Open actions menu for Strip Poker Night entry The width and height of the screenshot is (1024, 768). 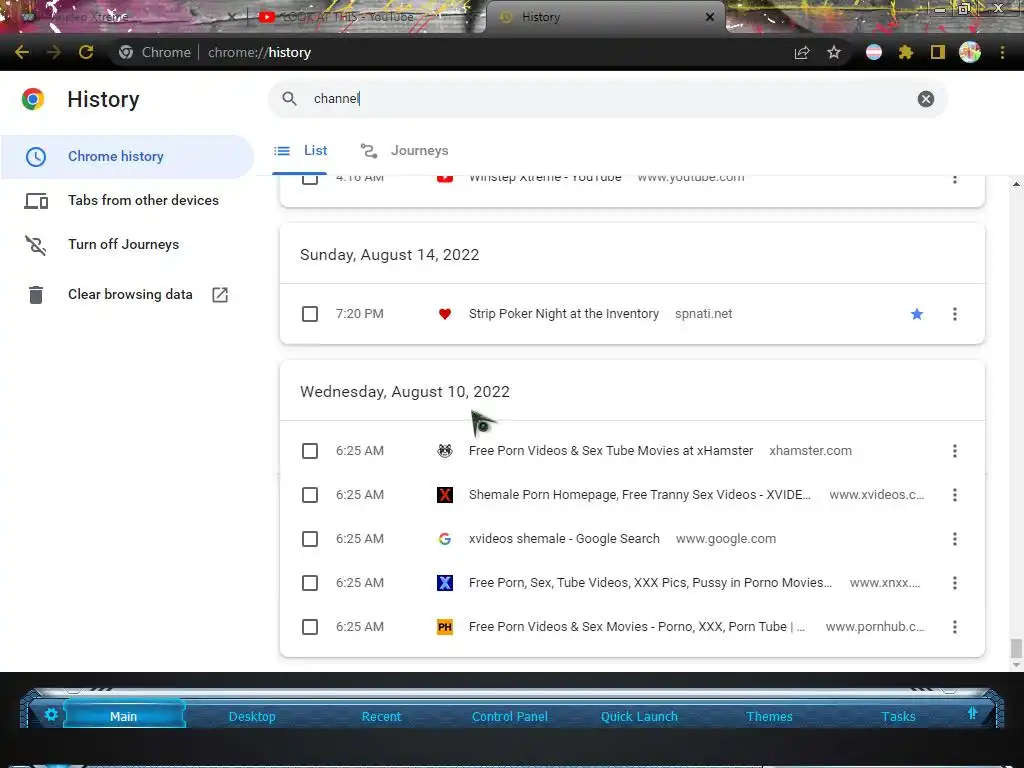tap(955, 314)
